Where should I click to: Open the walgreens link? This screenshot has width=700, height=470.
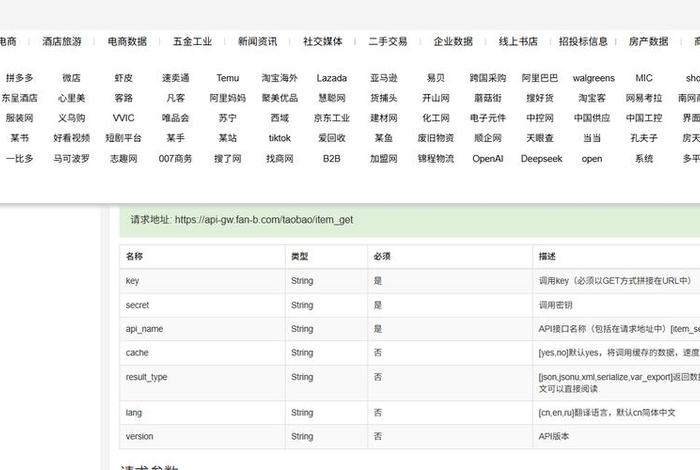593,78
